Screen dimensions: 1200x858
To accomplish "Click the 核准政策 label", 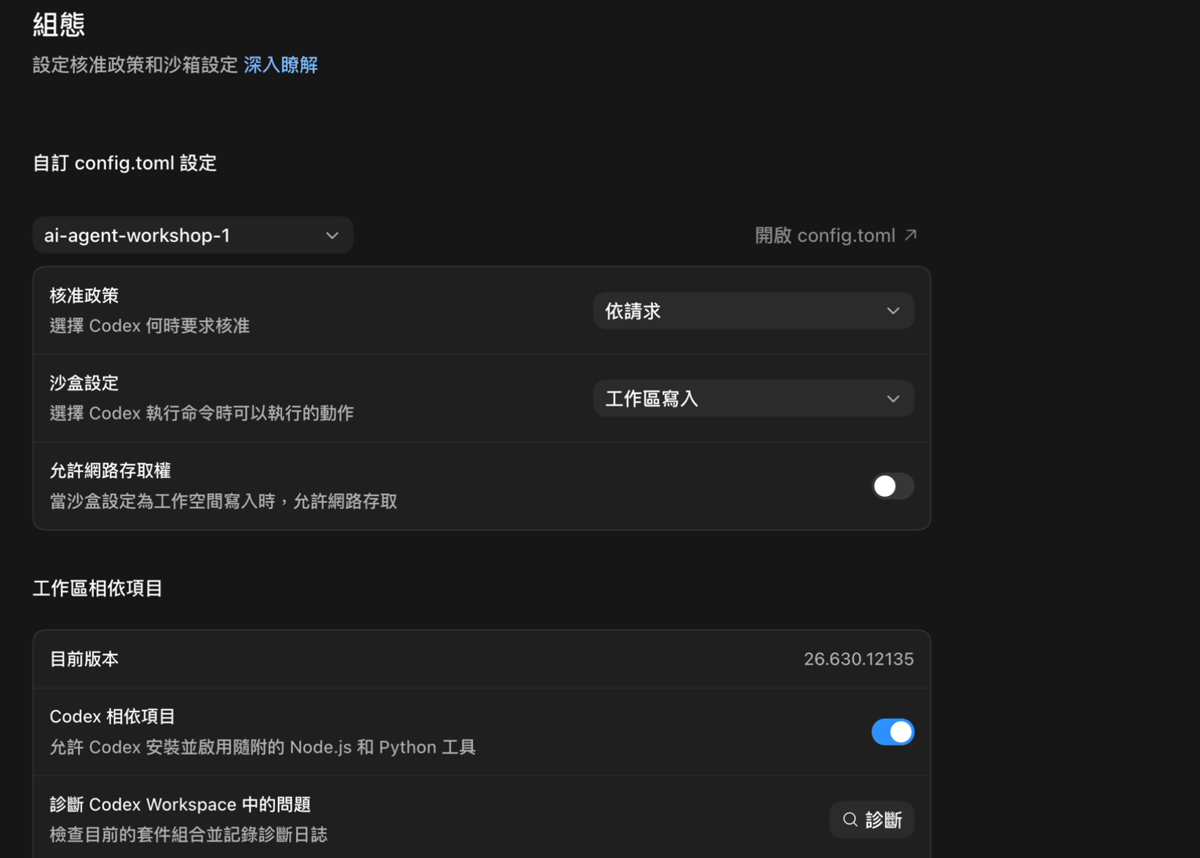I will (x=84, y=296).
